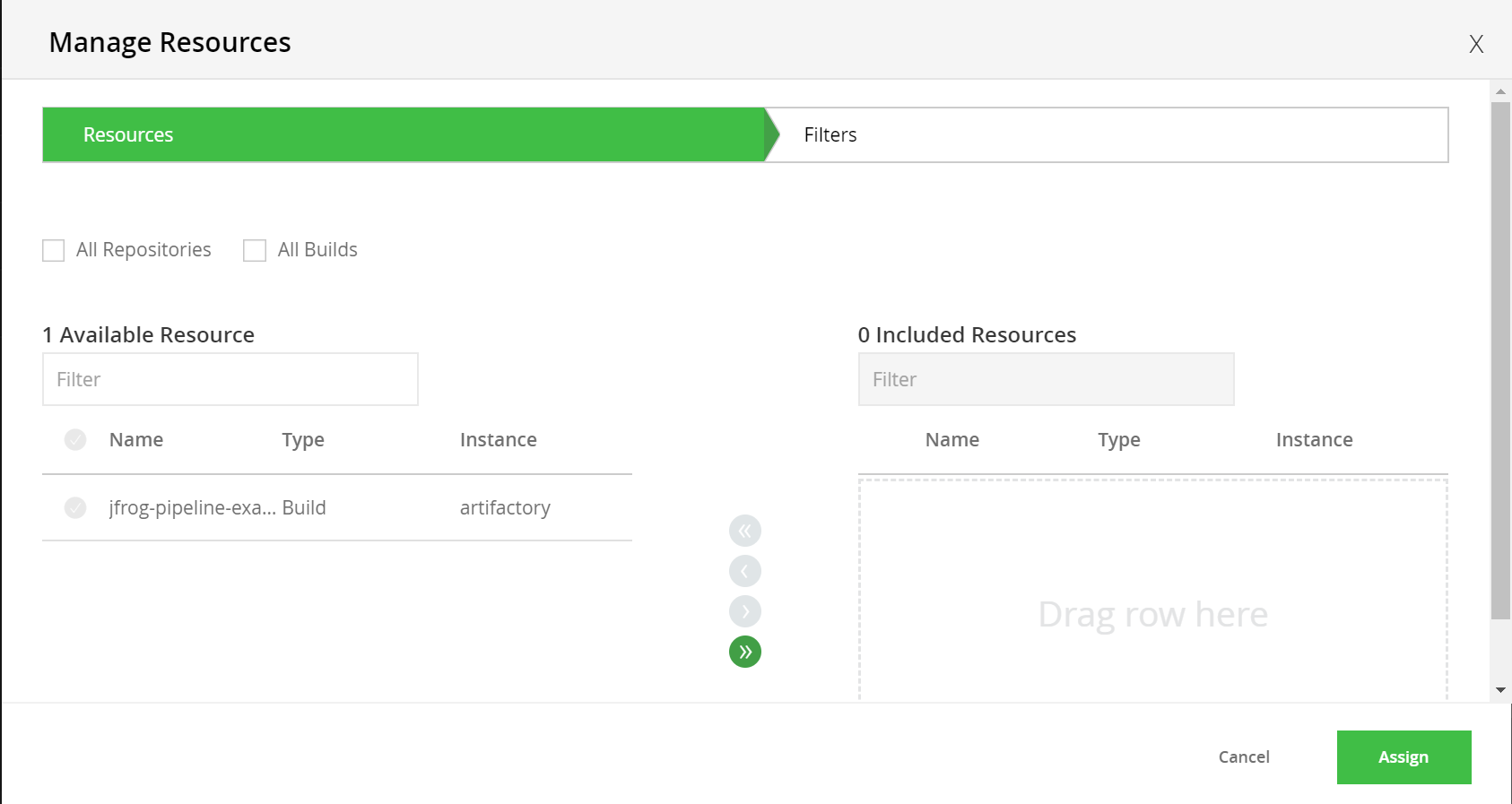1512x804 pixels.
Task: Close the Manage Resources dialog with X
Action: (1476, 44)
